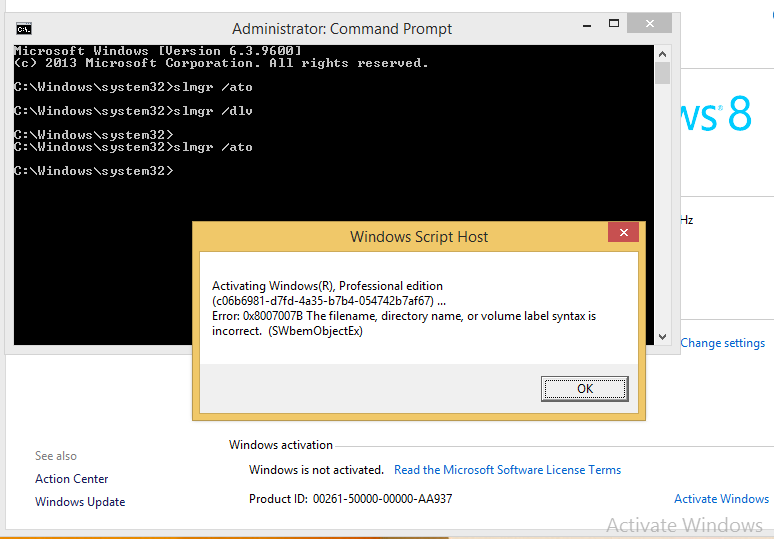
Task: Close the Administrator Command Prompt window
Action: pos(650,23)
